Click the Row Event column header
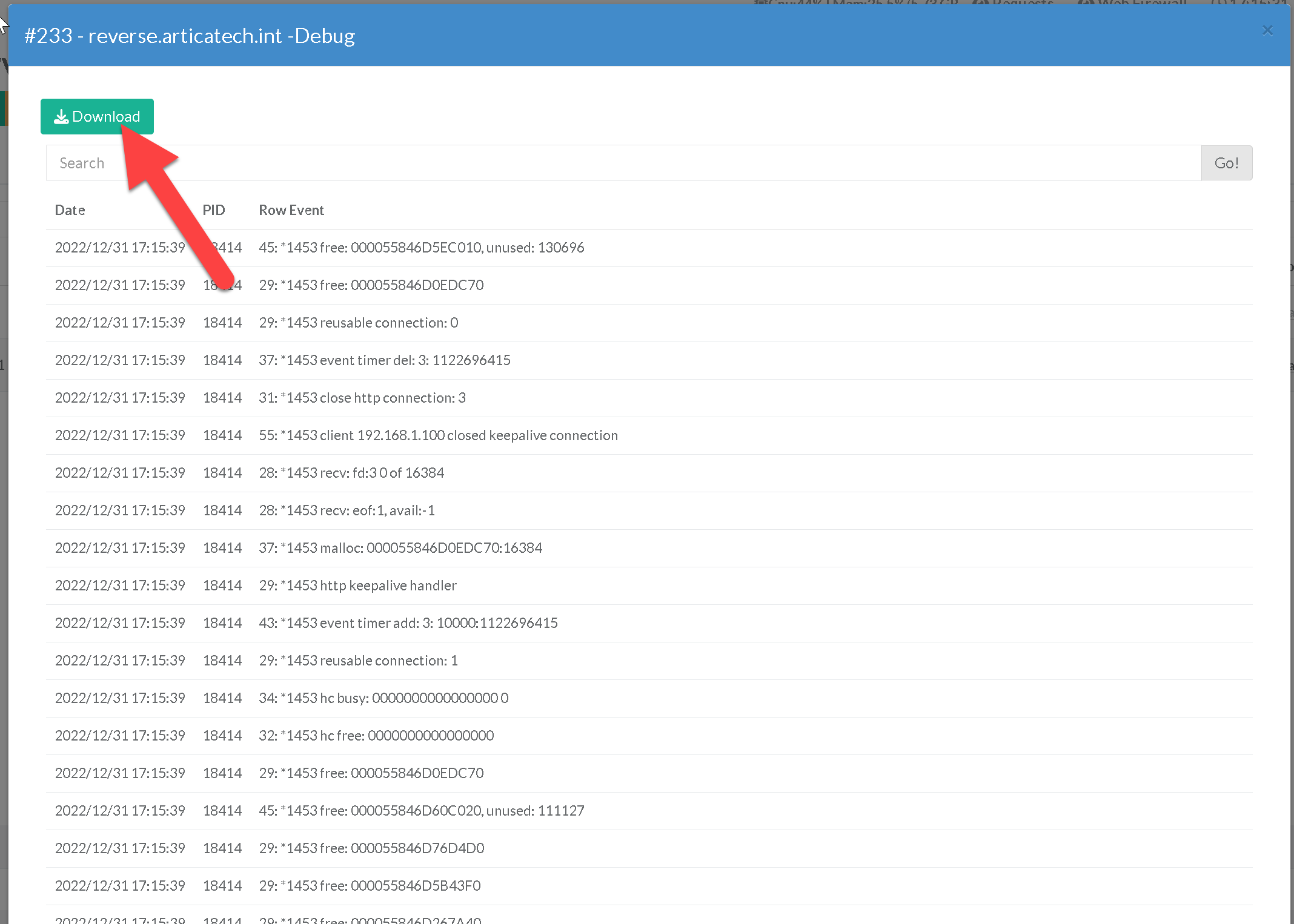This screenshot has height=924, width=1294. (x=291, y=210)
